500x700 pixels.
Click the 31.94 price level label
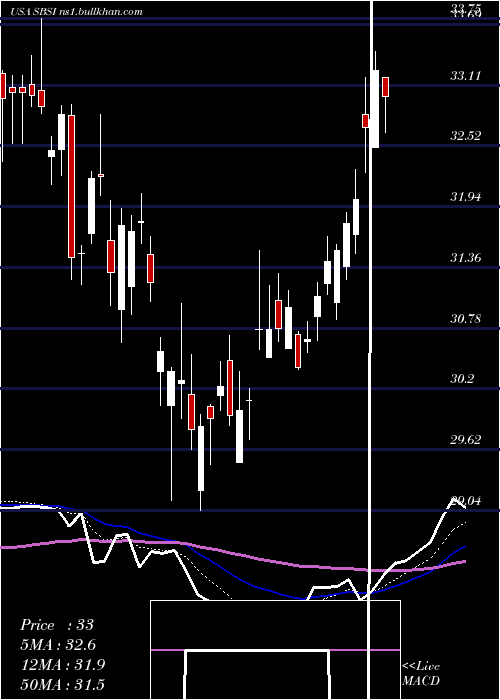point(465,197)
